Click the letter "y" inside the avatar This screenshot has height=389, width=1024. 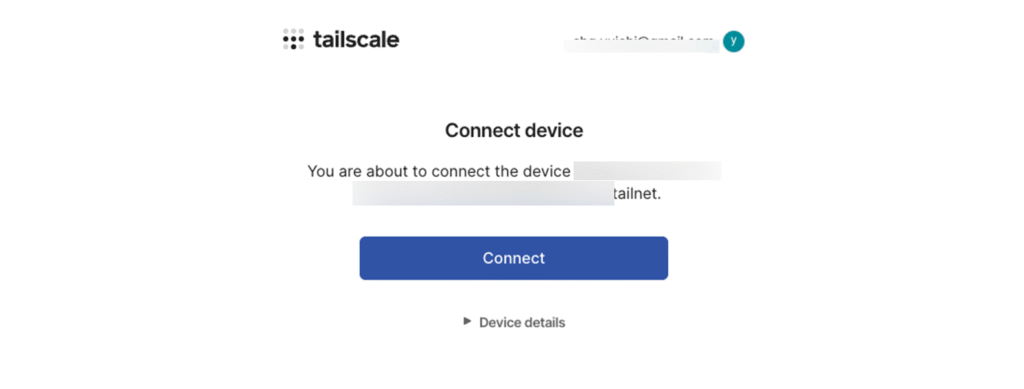tap(733, 41)
